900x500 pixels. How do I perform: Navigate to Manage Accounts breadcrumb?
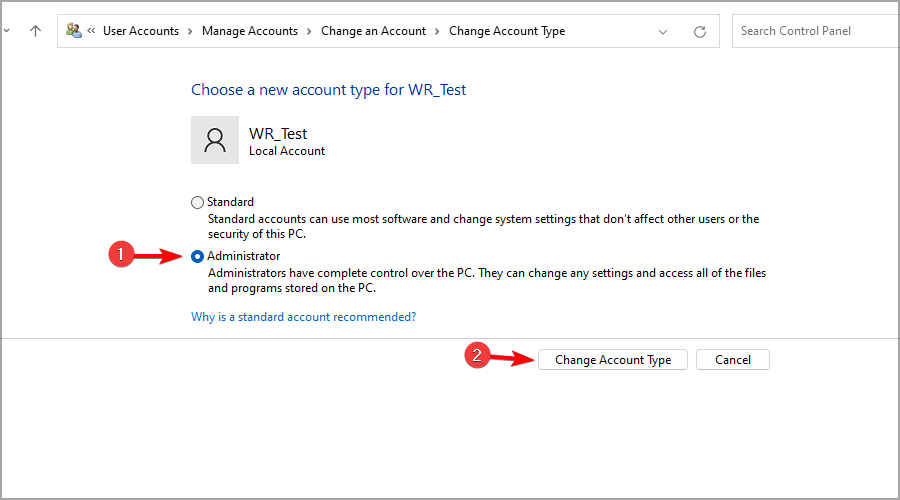250,31
